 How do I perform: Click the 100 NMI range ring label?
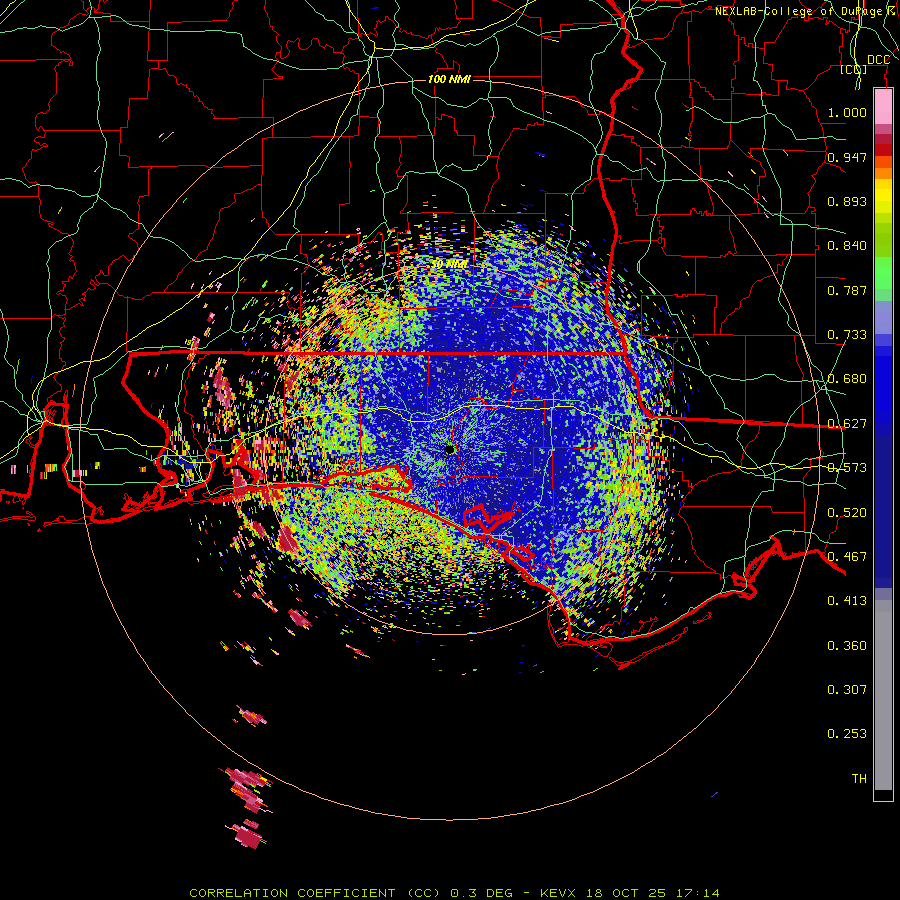tap(449, 79)
